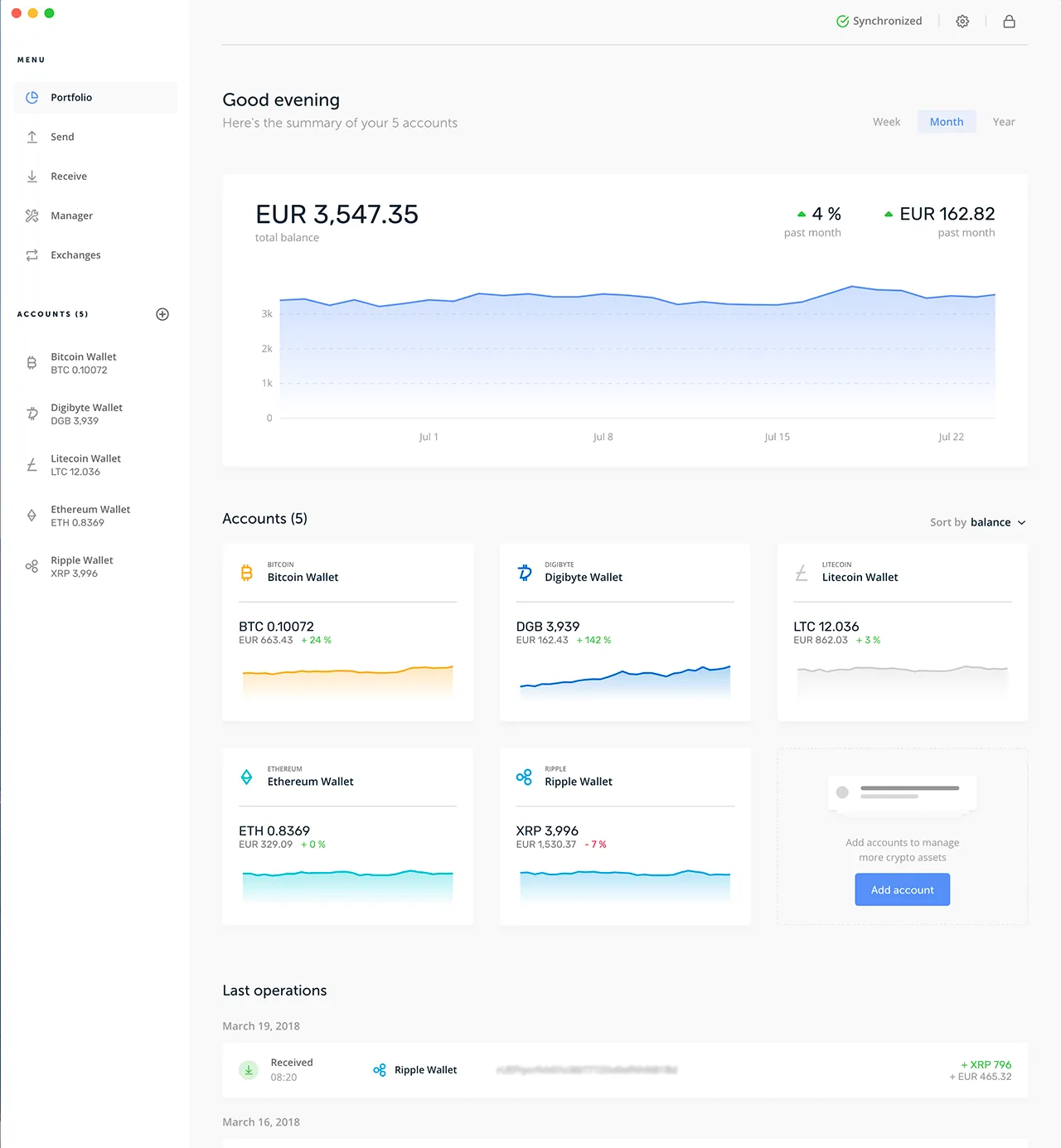Lock the app with padlock icon
The image size is (1061, 1148).
pos(1009,22)
